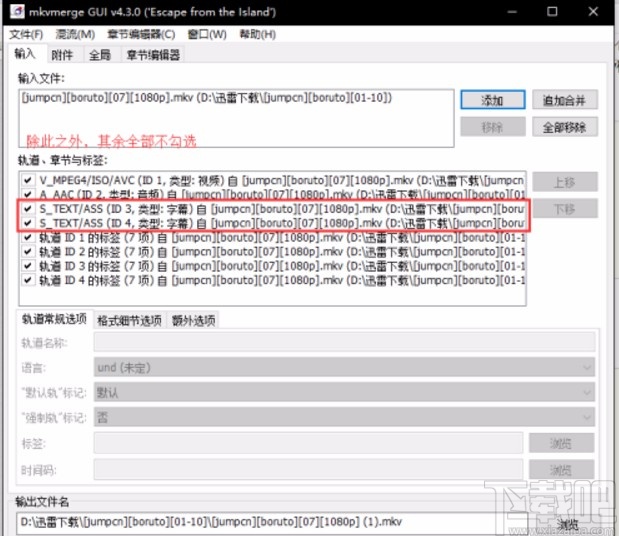Click 浏览 button beside the 时间码 field

coord(561,470)
